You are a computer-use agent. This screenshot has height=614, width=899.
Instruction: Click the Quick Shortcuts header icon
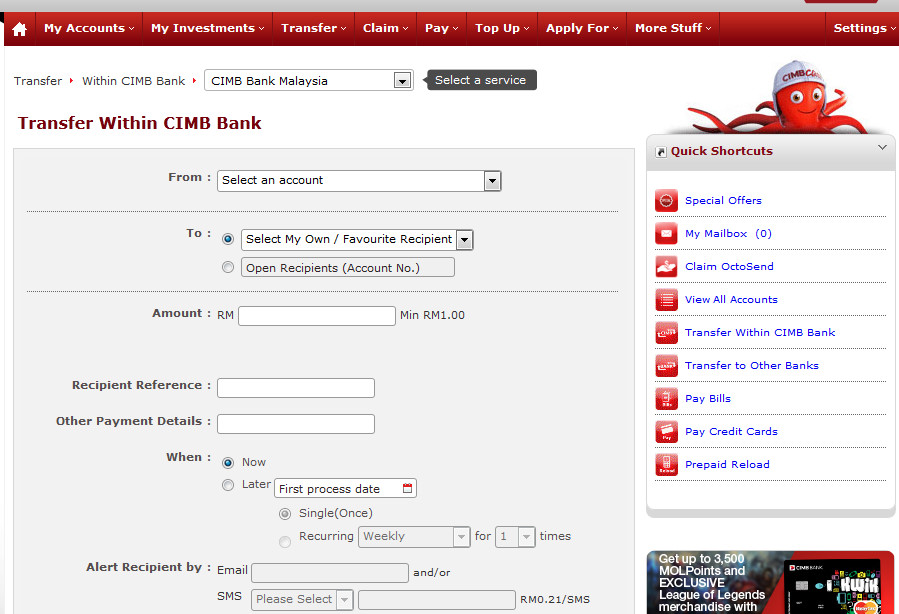[661, 152]
